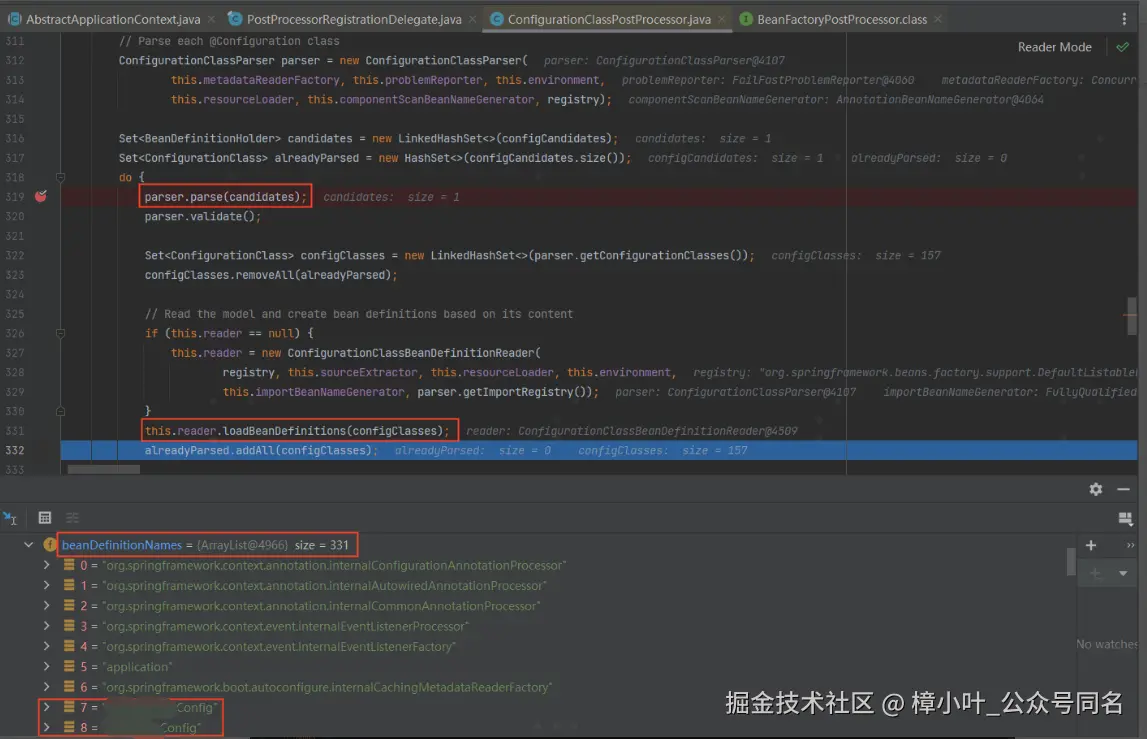The width and height of the screenshot is (1147, 739).
Task: Expand element 1 internalAutowiredAnnotationProcessor
Action: (47, 585)
